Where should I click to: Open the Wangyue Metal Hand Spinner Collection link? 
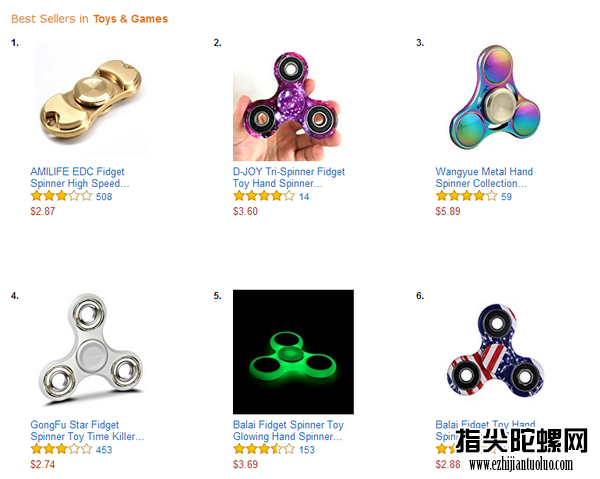(x=484, y=178)
